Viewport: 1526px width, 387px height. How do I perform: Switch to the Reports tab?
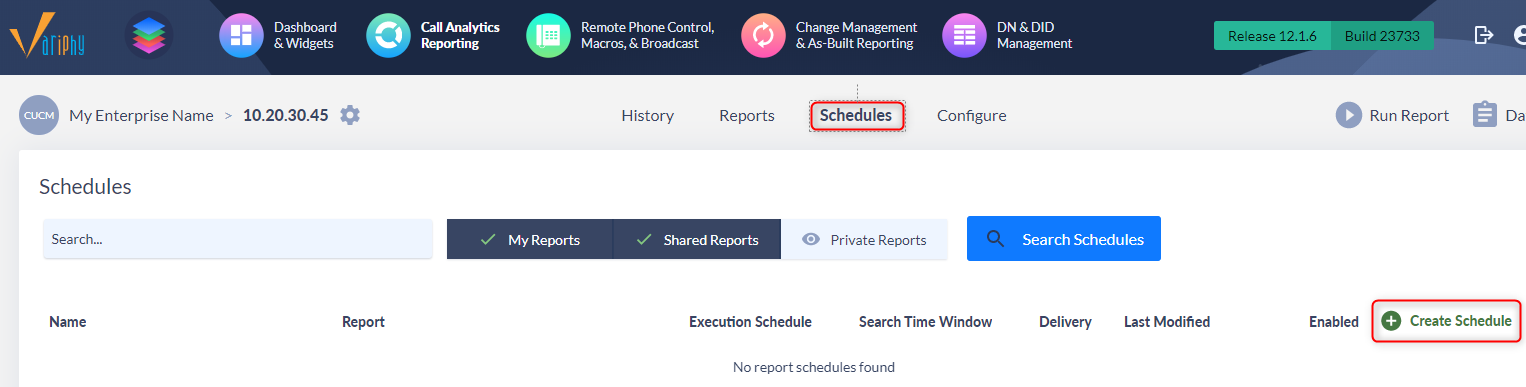tap(747, 115)
